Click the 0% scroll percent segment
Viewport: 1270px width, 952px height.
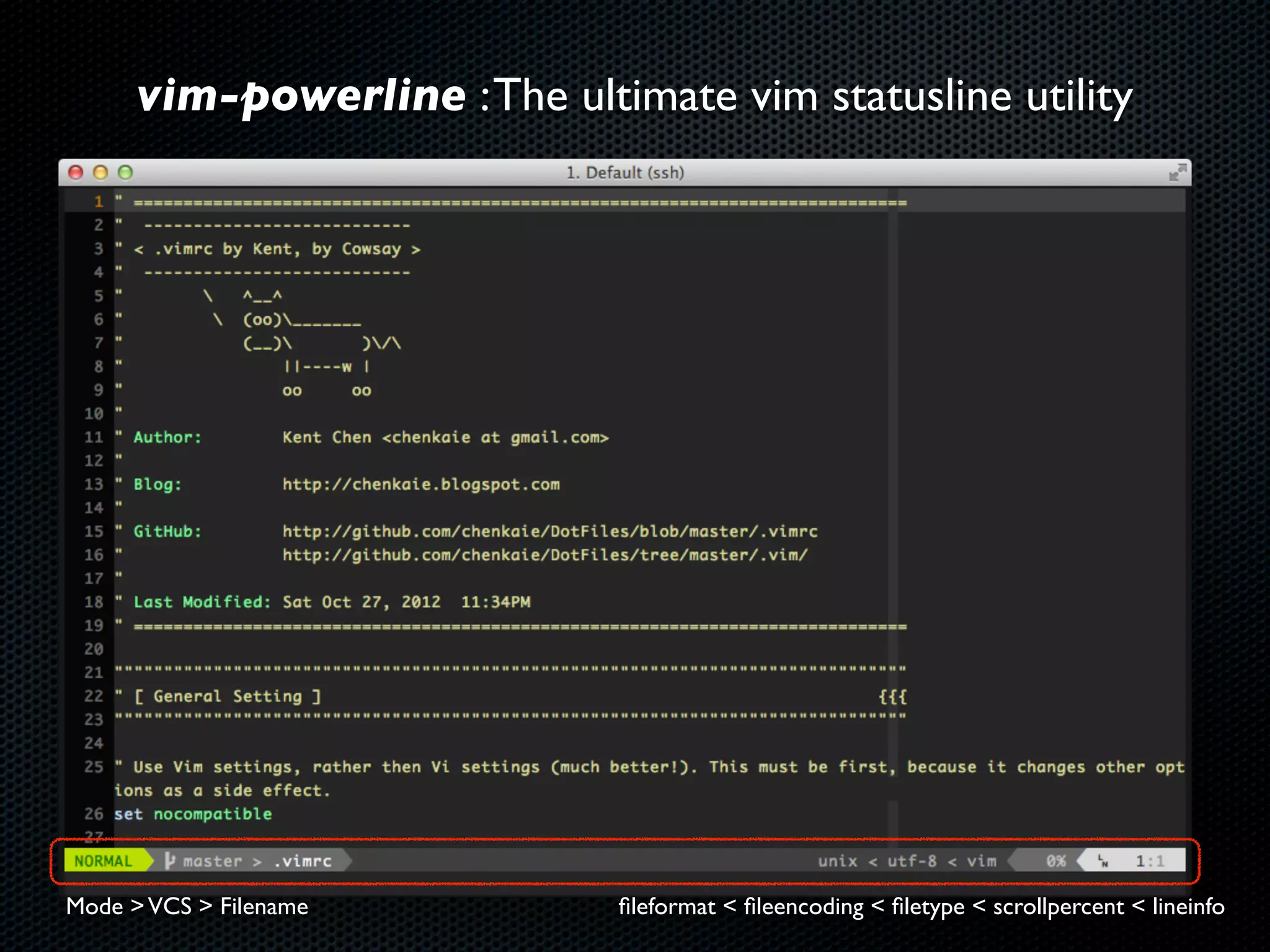pyautogui.click(x=1055, y=861)
